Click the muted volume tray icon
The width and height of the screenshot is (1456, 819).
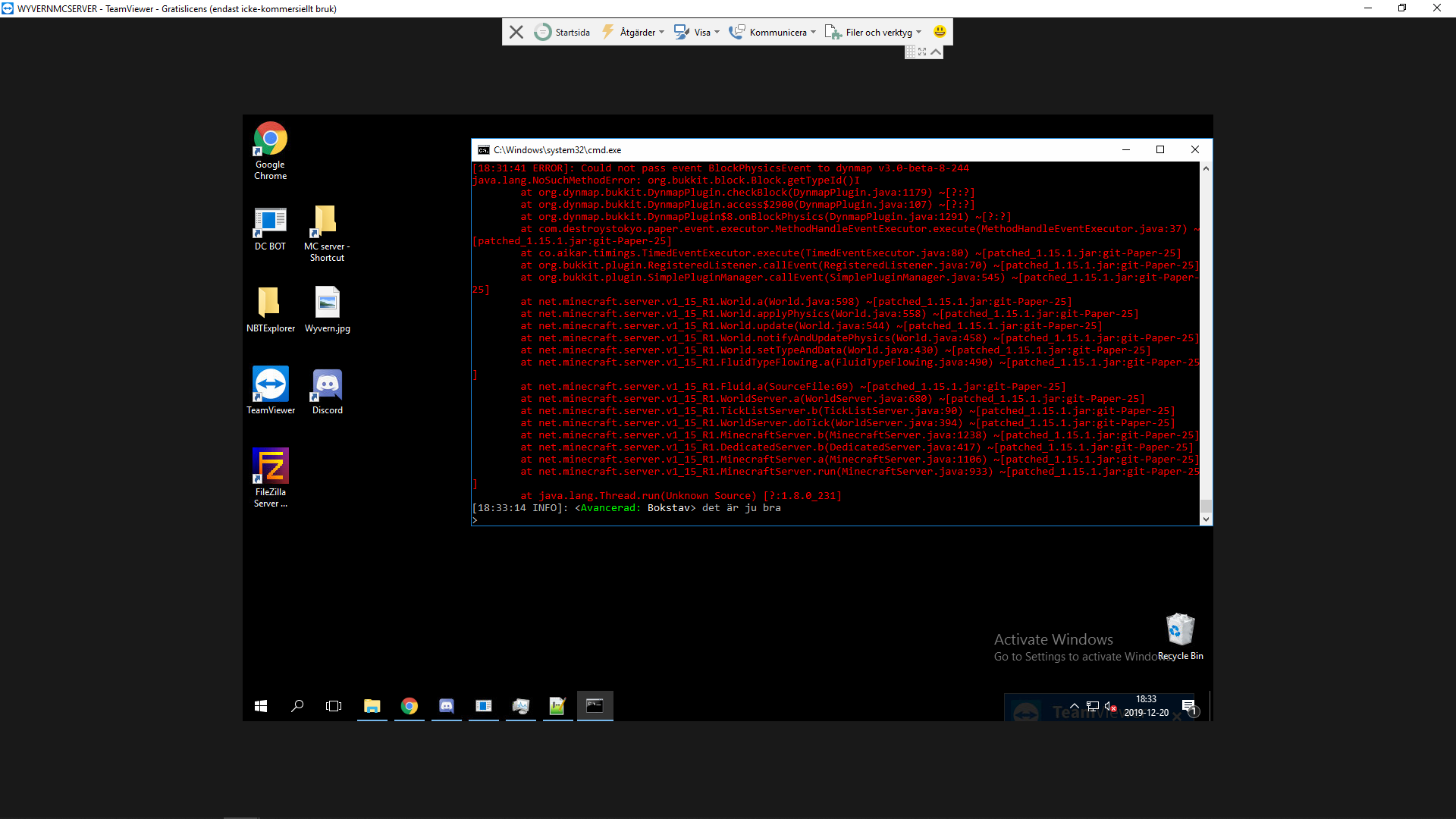tap(1111, 706)
